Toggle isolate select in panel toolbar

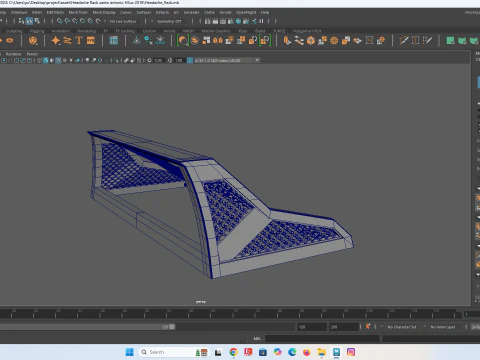click(x=116, y=60)
